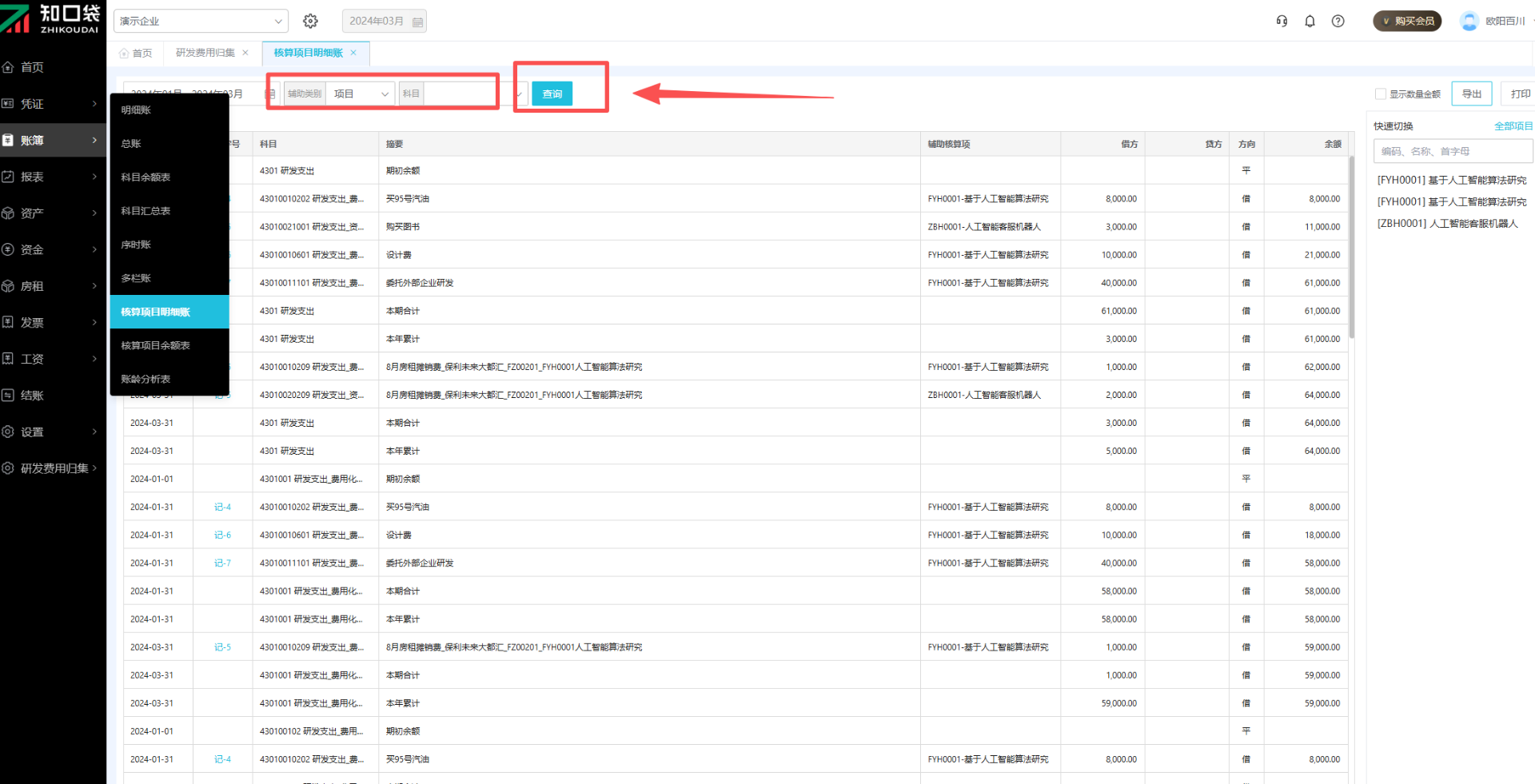Viewport: 1535px width, 784px height.
Task: Open the notifications bell icon
Action: click(1310, 21)
